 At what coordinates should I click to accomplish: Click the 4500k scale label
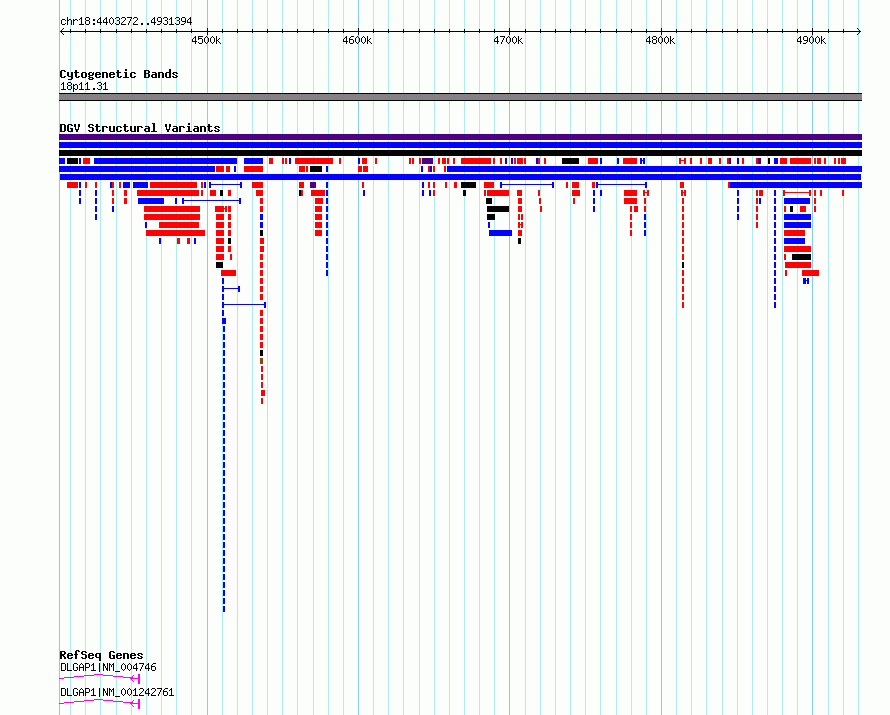coord(205,40)
